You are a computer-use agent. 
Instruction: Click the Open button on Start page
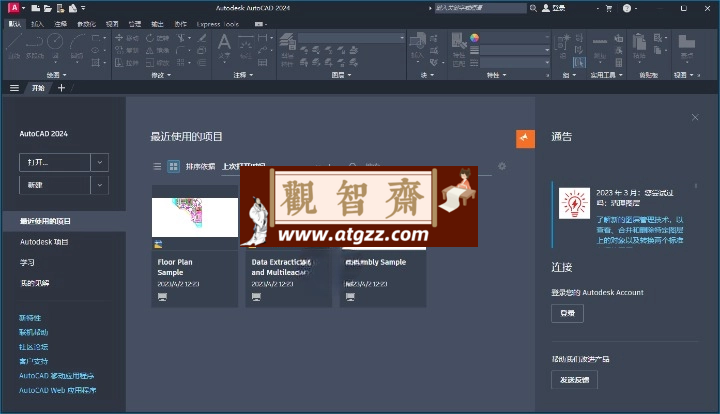coord(55,162)
